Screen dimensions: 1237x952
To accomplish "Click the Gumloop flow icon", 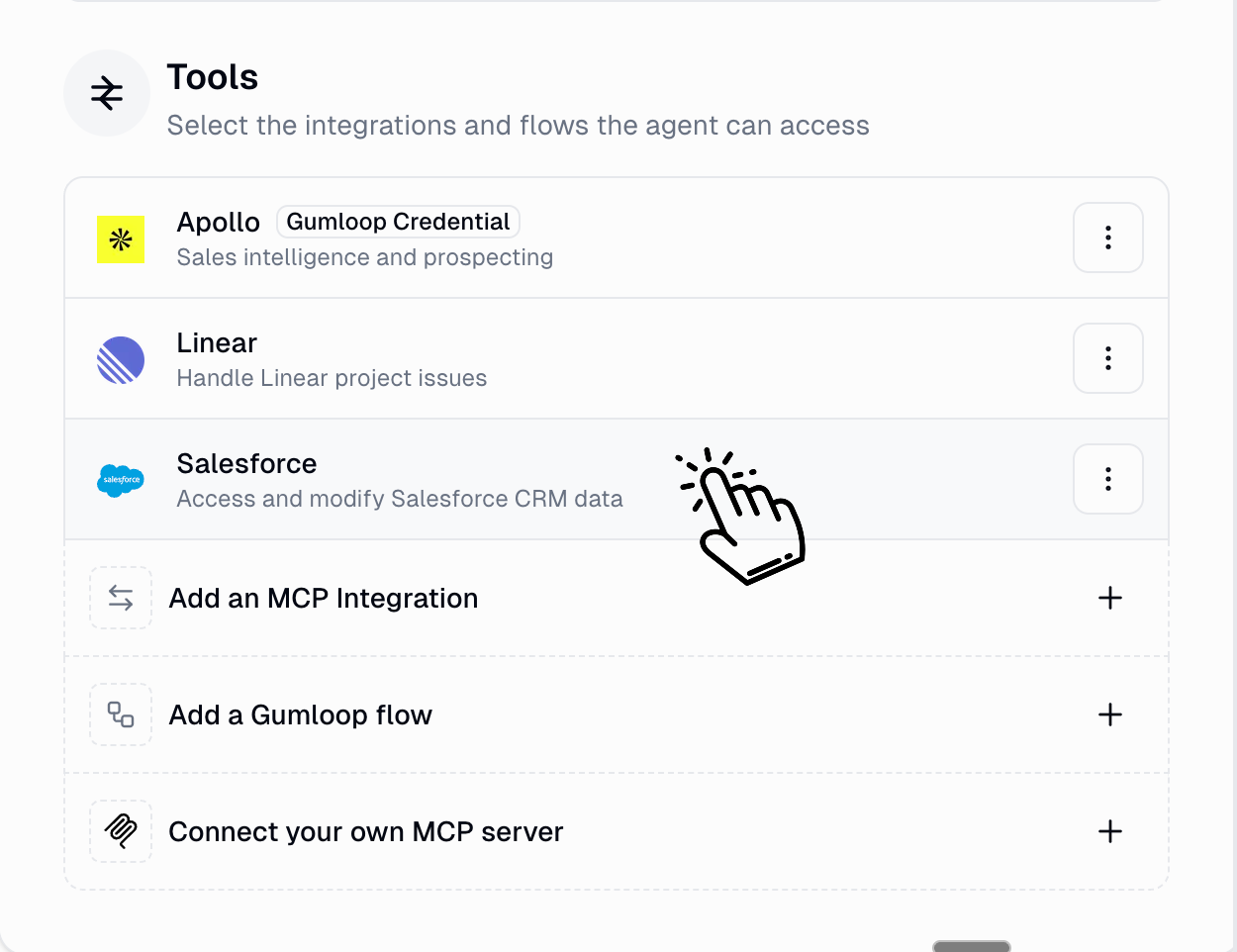I will 121,714.
